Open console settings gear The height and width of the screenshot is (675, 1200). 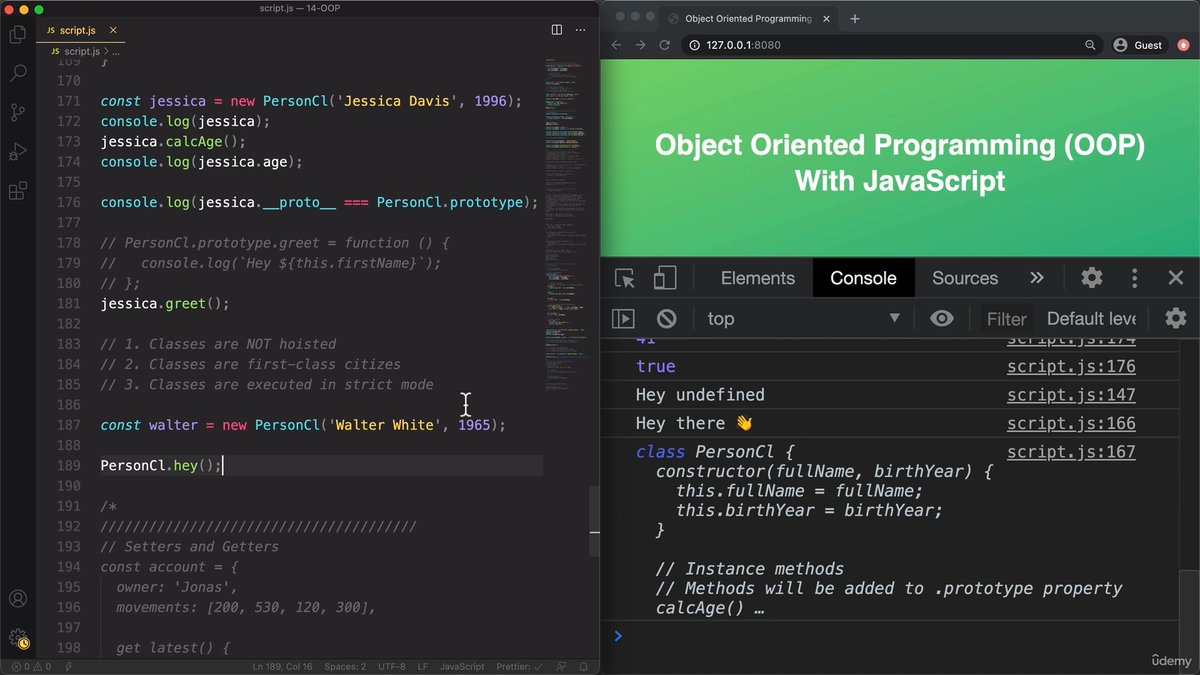(x=1176, y=319)
